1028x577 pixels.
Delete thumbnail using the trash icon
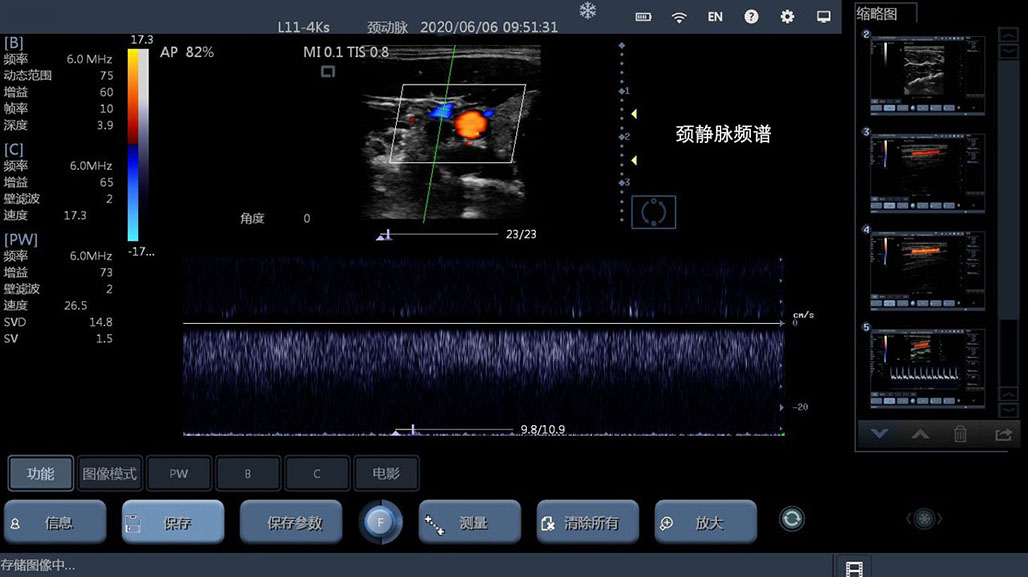point(960,434)
